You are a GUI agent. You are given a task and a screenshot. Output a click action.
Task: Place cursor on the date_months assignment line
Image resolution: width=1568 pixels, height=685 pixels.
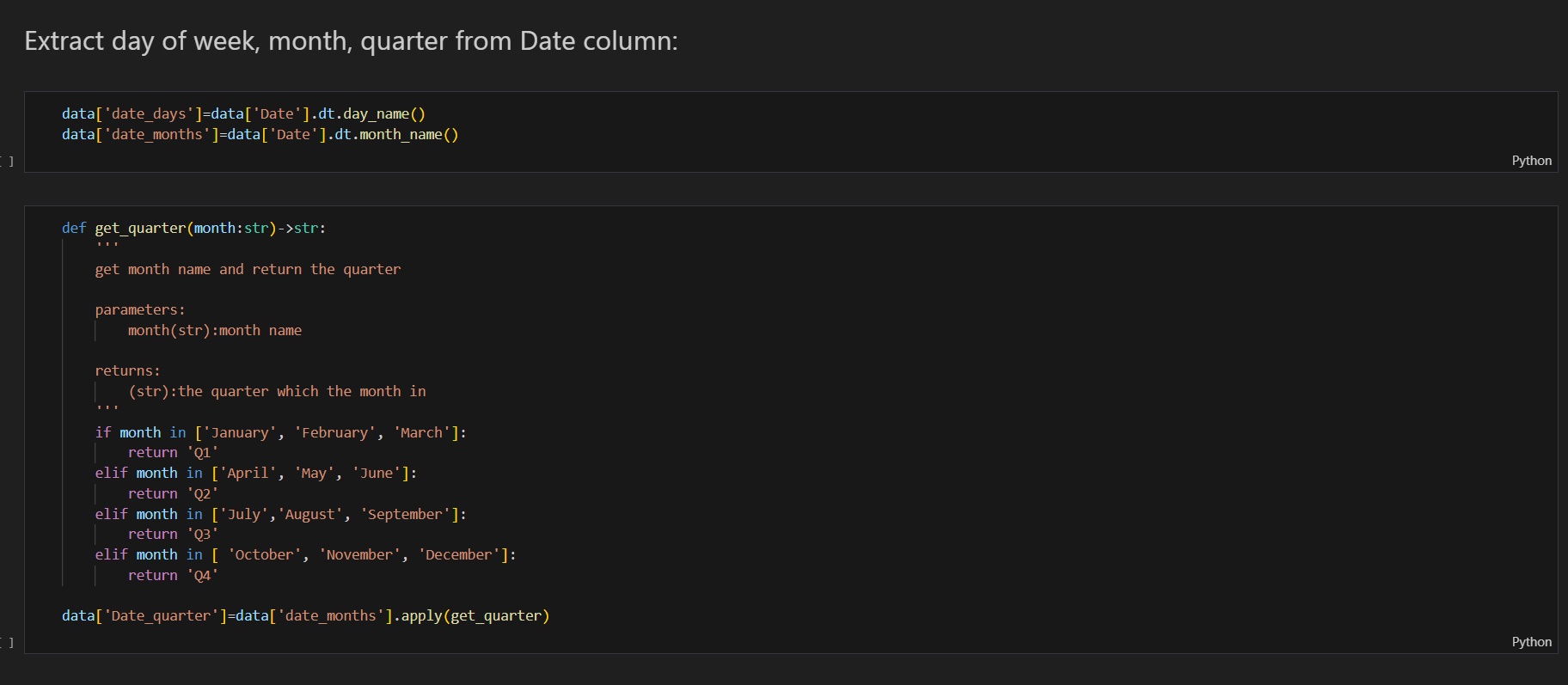point(260,135)
